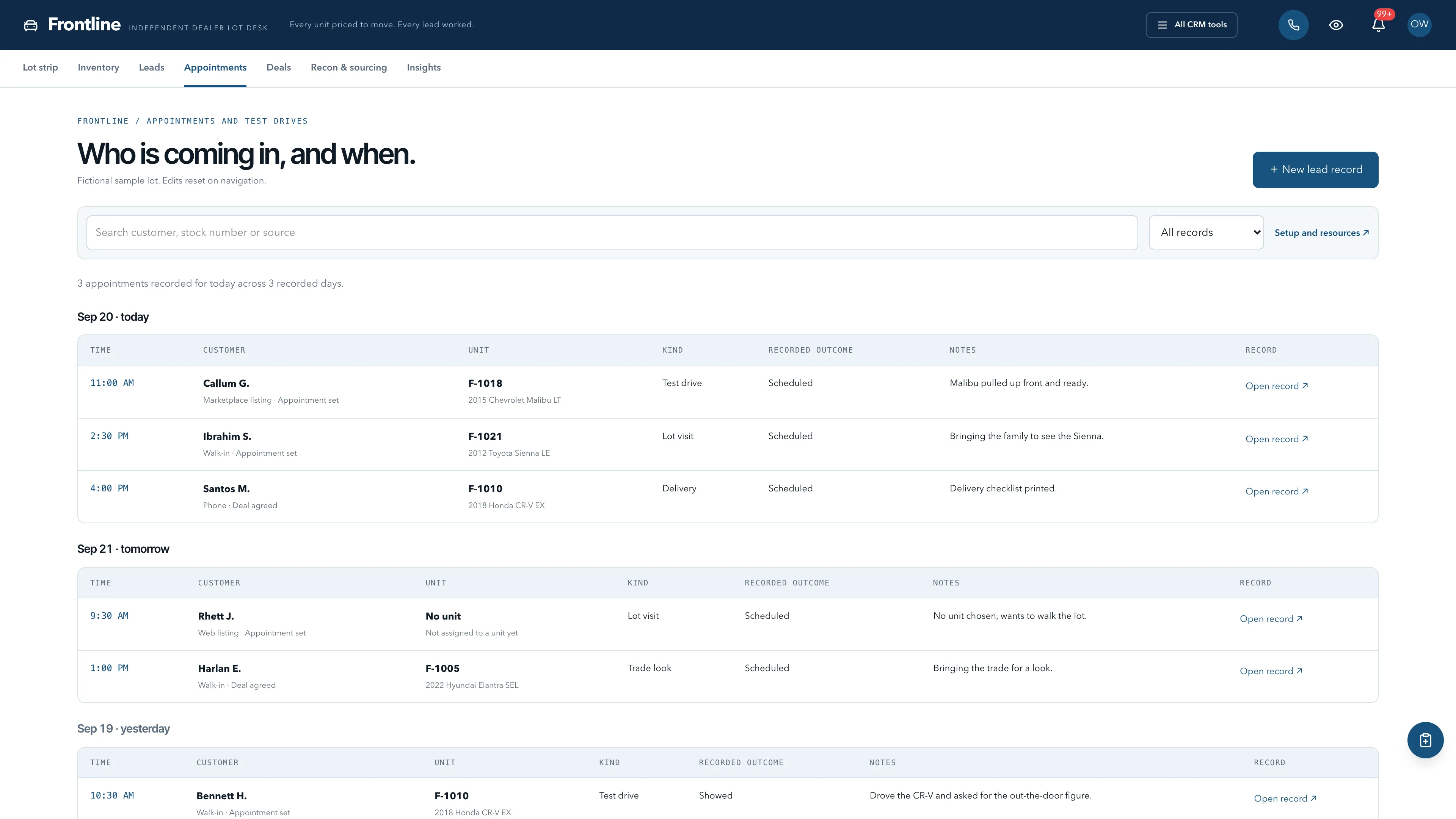Select the Appointments tab
The image size is (1456, 819).
tap(215, 67)
